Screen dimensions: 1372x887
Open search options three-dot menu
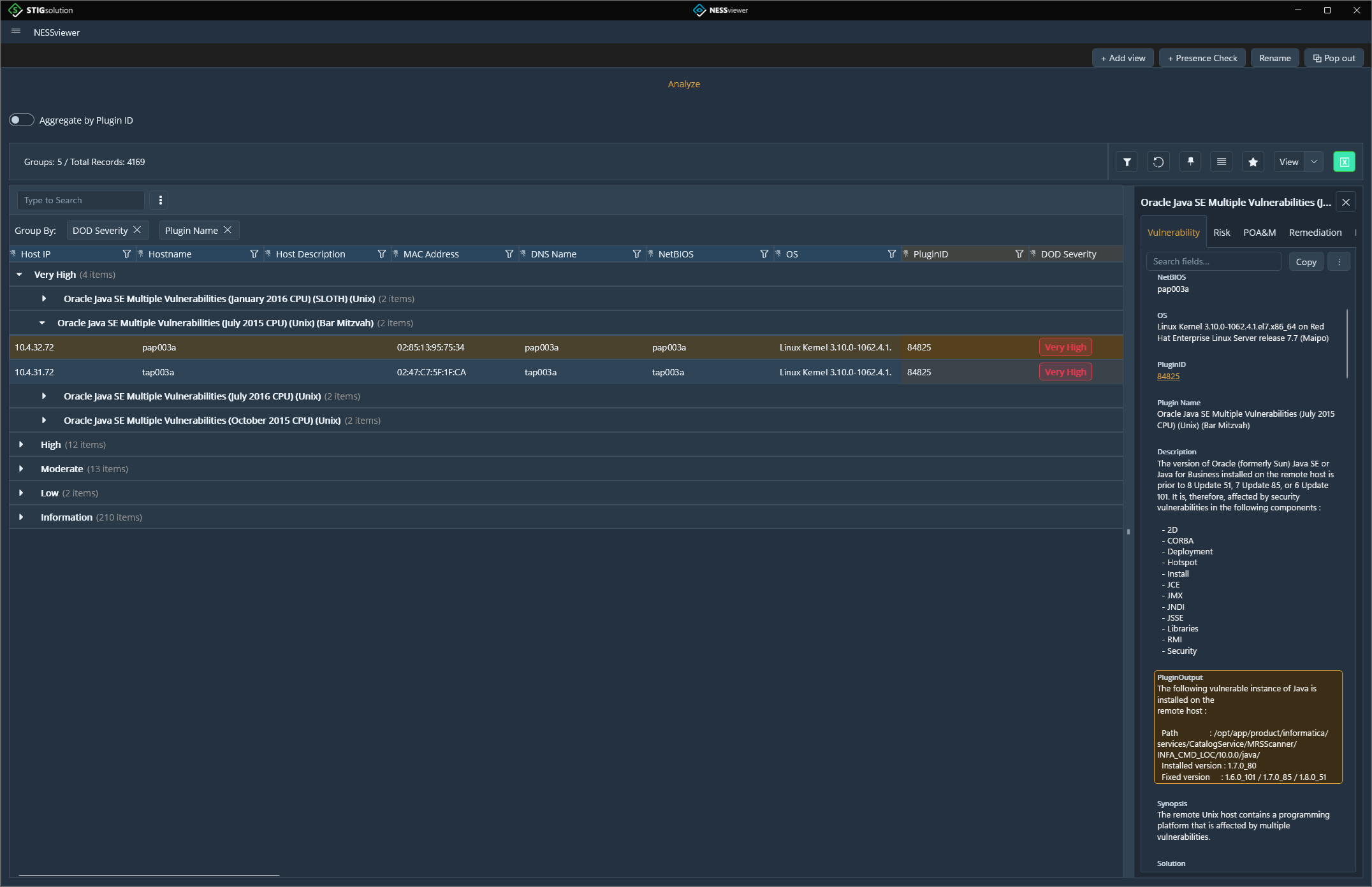pyautogui.click(x=161, y=200)
